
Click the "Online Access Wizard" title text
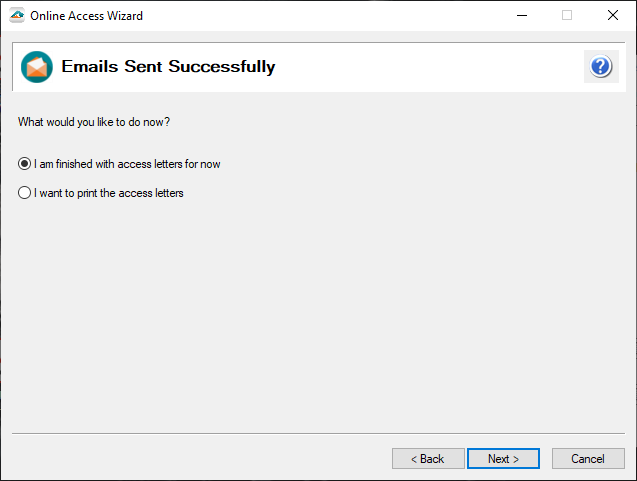click(x=87, y=15)
